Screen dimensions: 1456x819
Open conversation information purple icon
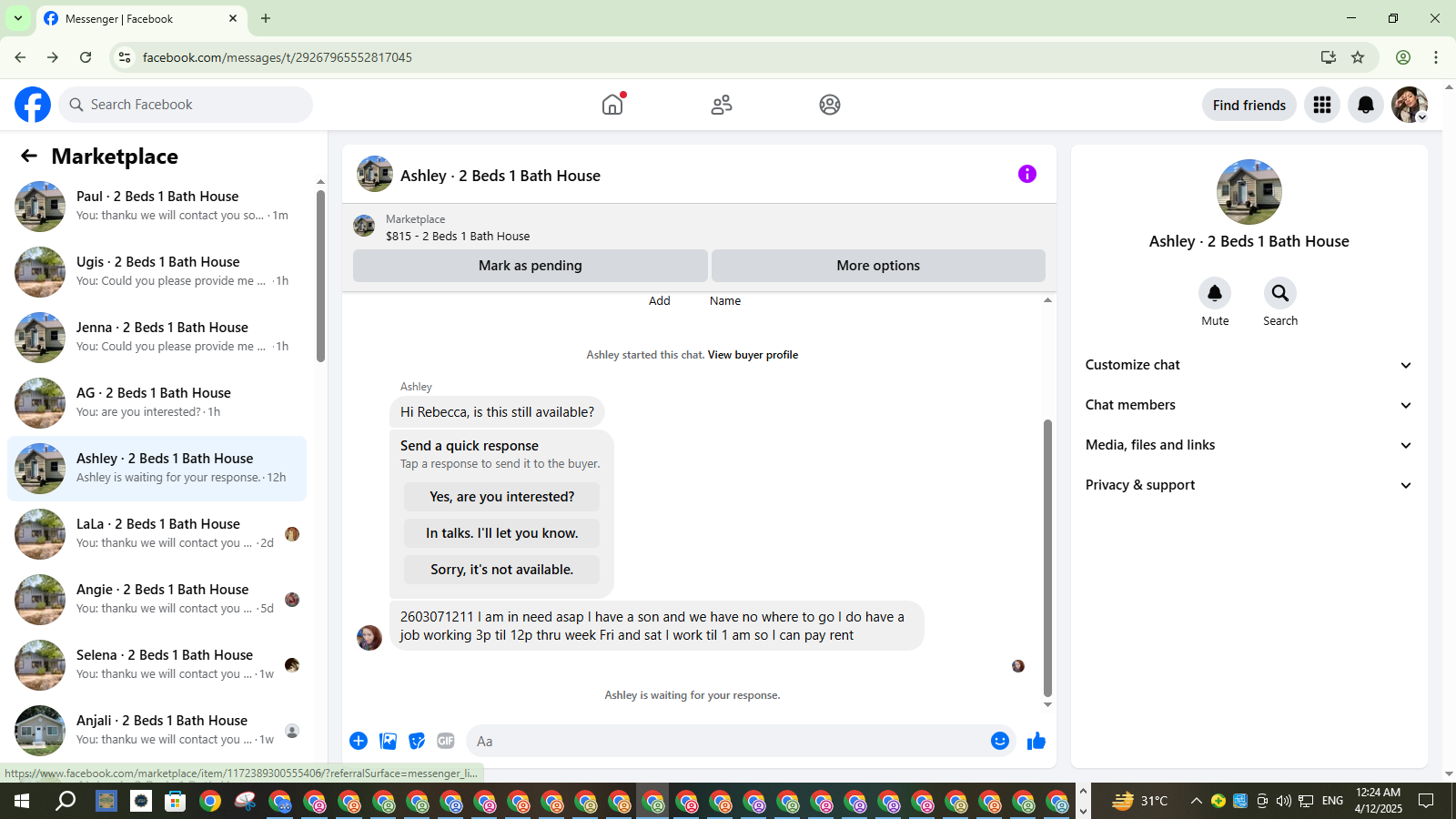tap(1027, 174)
